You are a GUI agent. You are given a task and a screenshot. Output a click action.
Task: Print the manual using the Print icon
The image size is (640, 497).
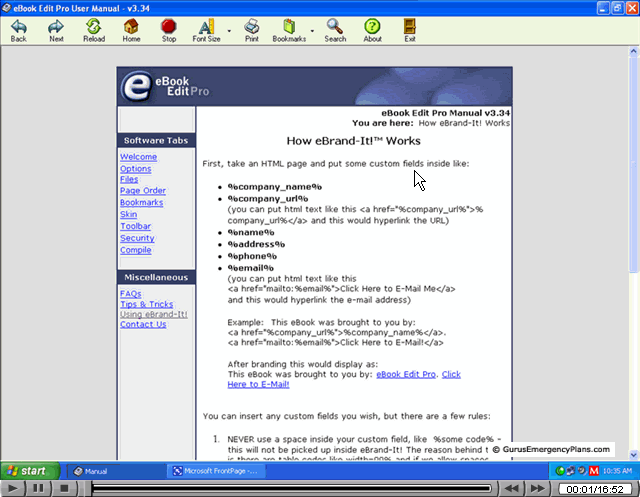click(251, 31)
